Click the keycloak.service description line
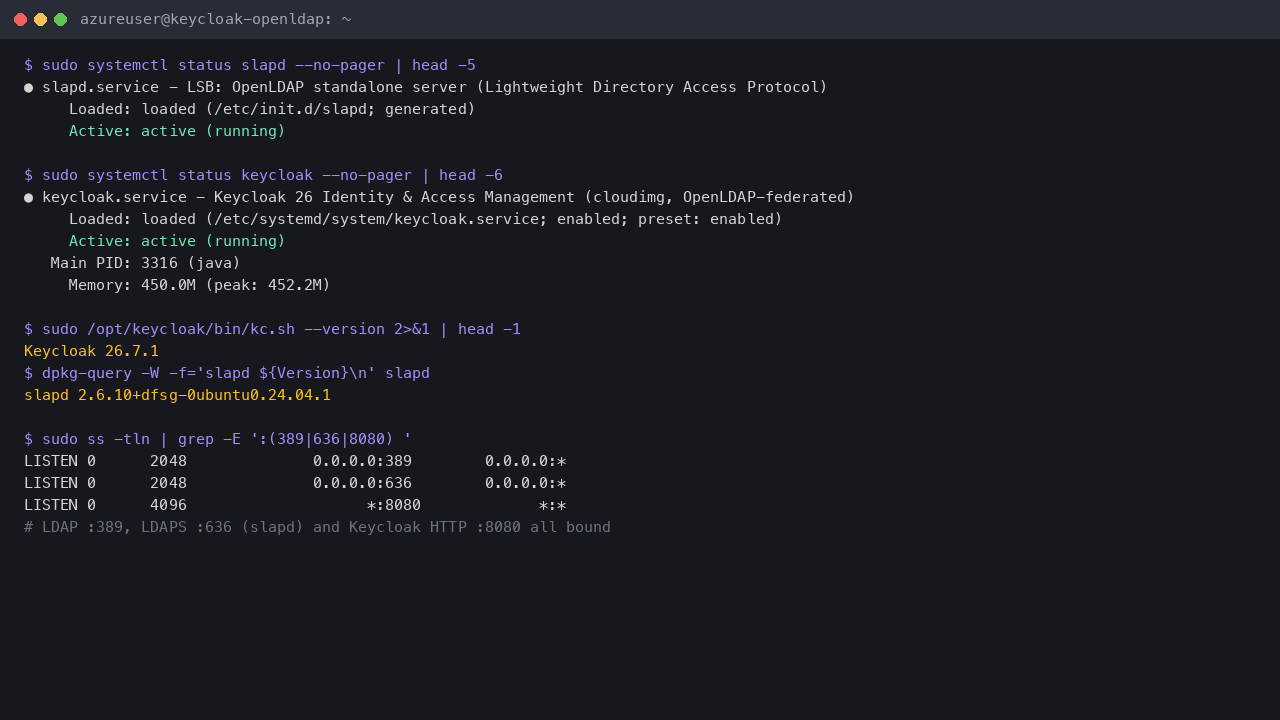 click(x=439, y=197)
